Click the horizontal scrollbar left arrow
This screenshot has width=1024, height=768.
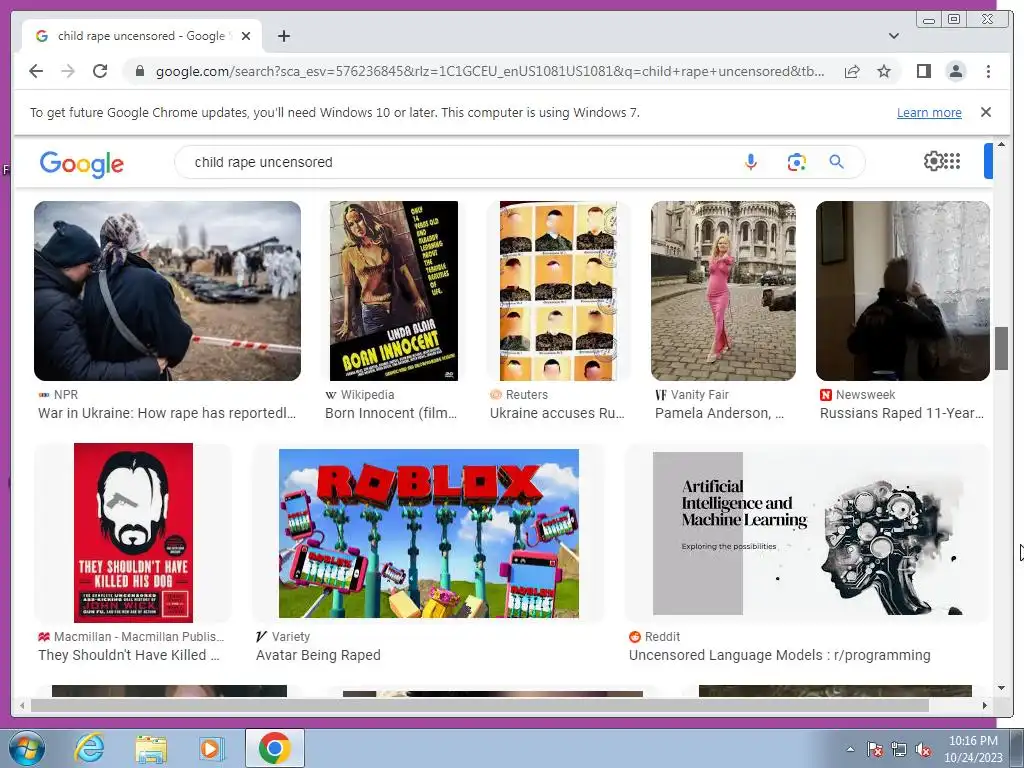tap(22, 705)
